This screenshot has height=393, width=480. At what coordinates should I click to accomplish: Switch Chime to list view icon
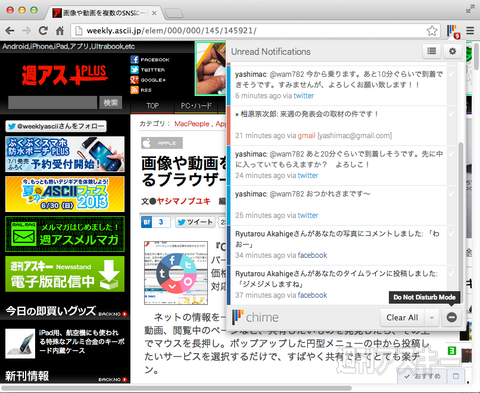pyautogui.click(x=432, y=51)
